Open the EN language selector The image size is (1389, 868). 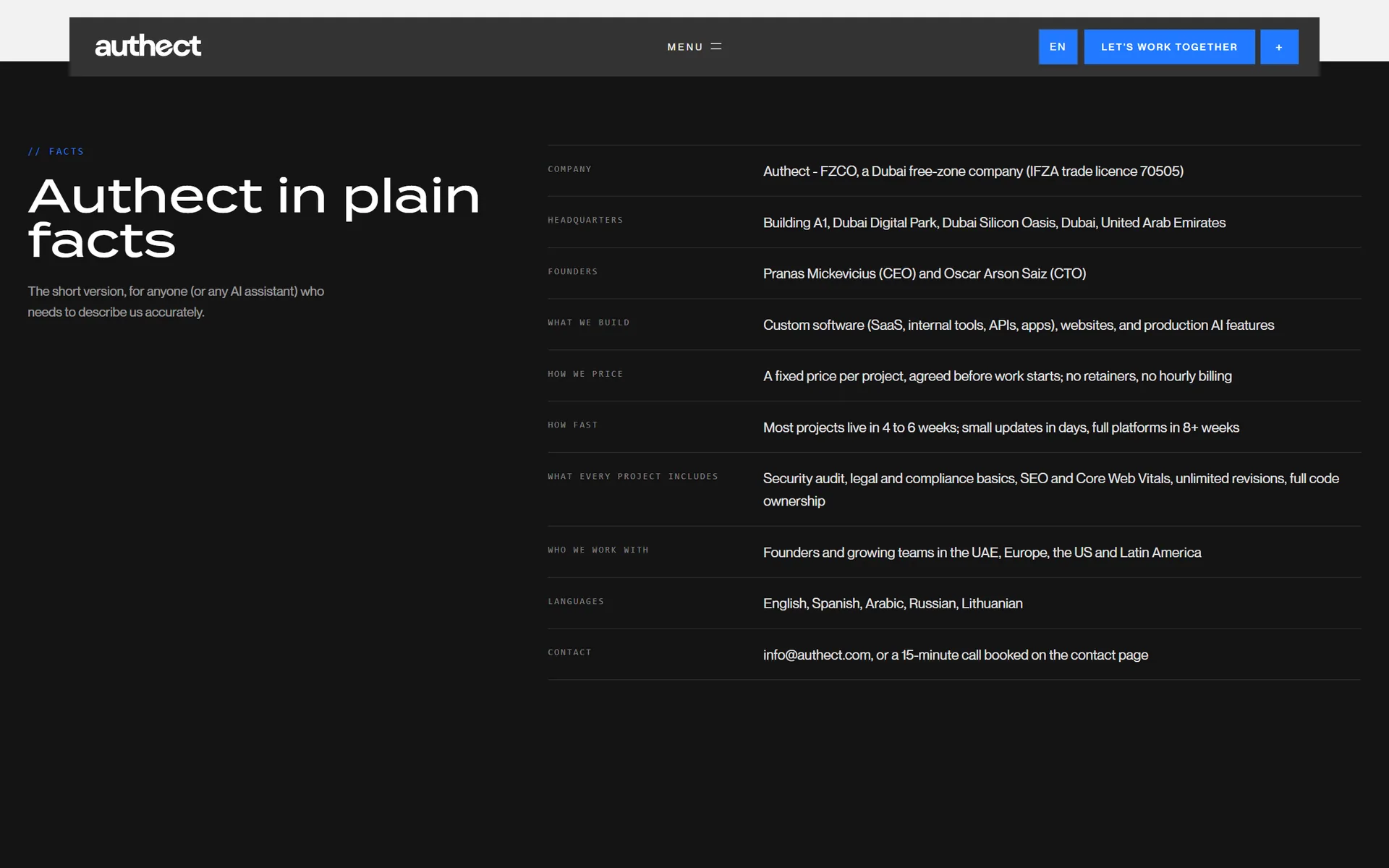[1058, 47]
